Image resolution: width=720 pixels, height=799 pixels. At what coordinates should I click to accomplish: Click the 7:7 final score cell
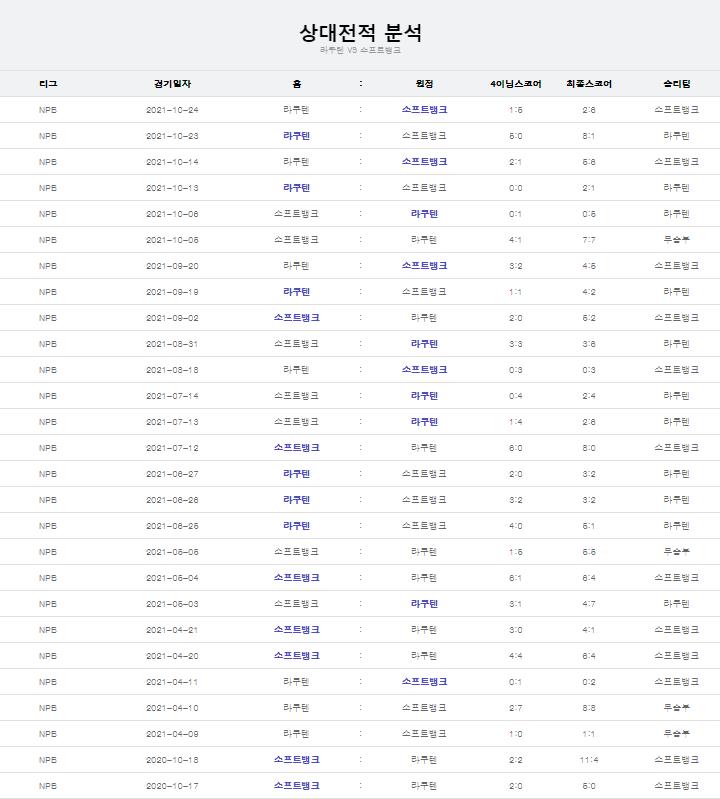589,240
